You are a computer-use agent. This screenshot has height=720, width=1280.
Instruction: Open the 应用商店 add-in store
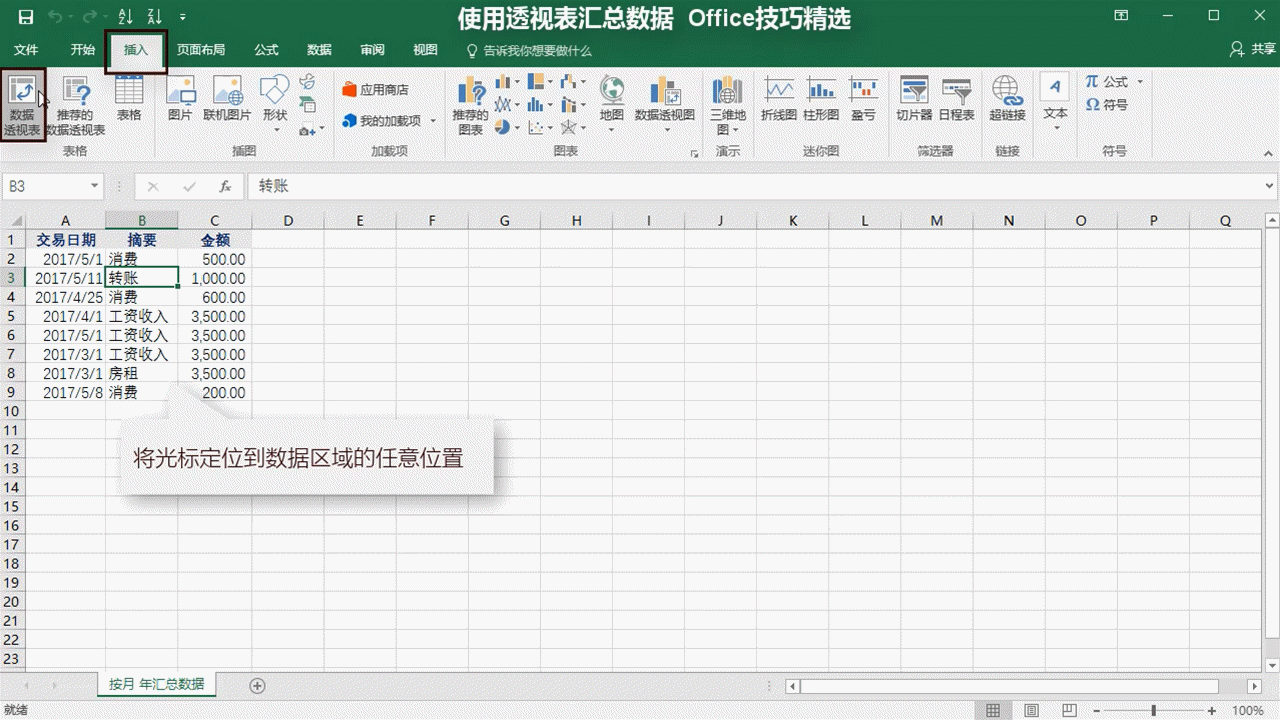(376, 90)
